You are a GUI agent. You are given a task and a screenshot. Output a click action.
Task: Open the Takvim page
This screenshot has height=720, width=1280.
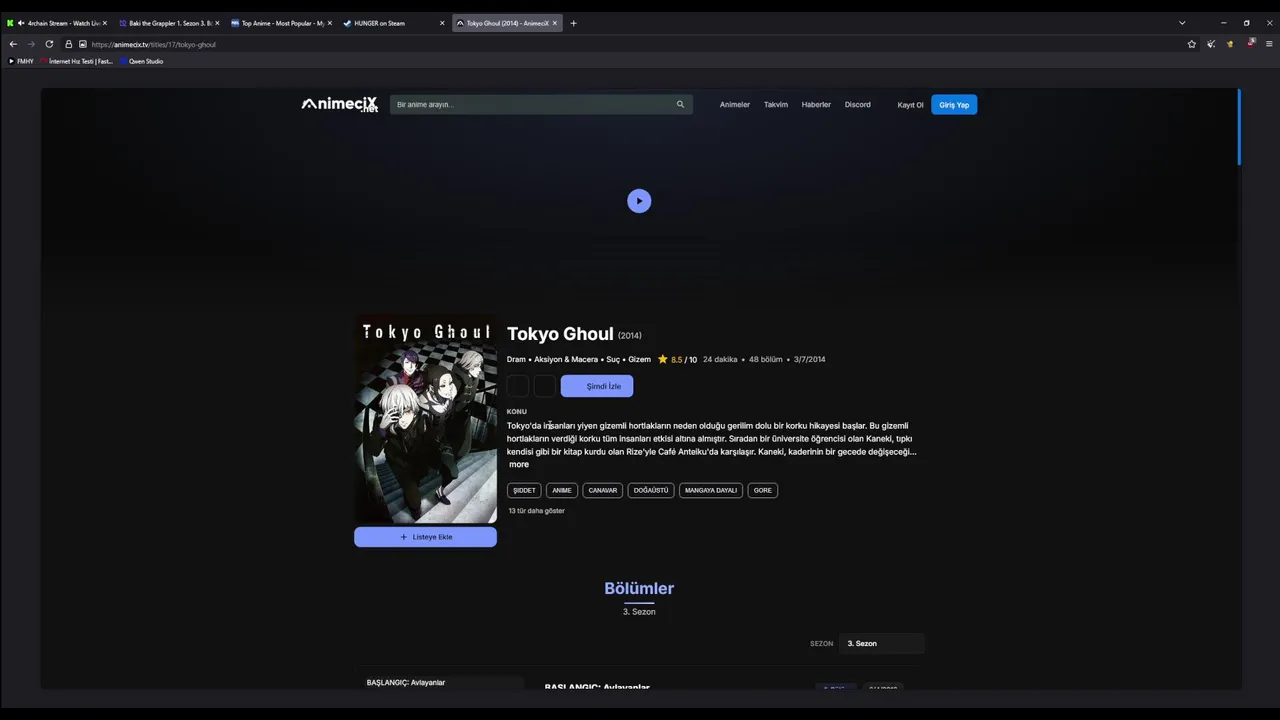tap(776, 104)
